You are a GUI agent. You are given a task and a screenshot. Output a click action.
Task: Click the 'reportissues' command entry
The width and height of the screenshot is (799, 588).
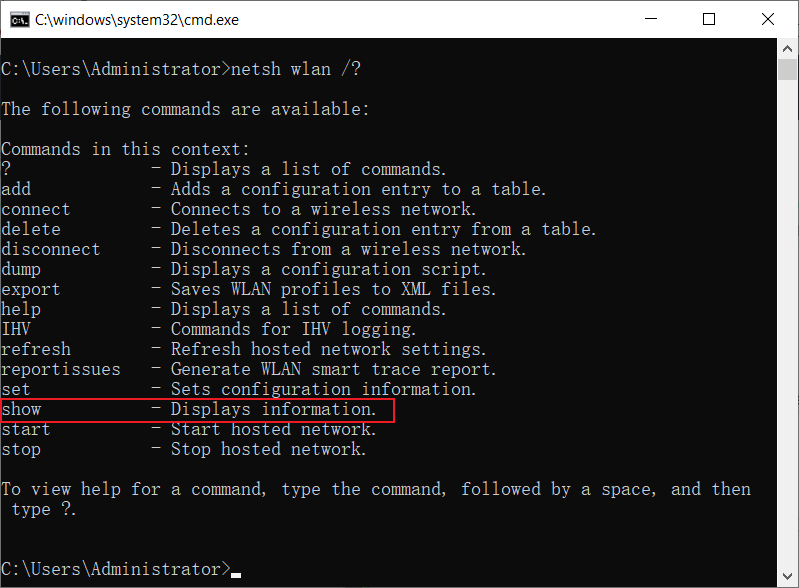click(x=61, y=370)
